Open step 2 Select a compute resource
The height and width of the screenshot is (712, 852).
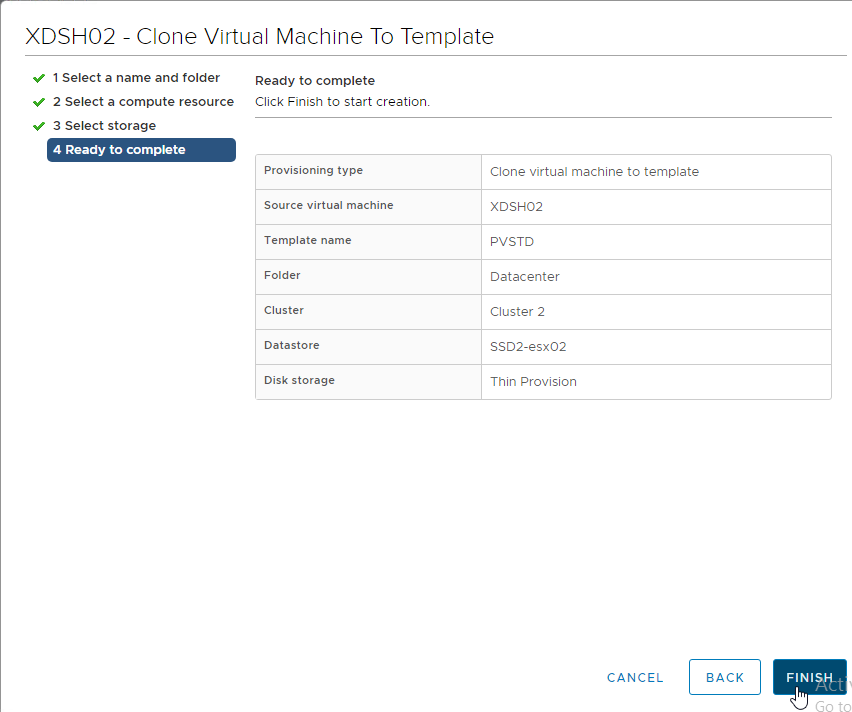(143, 102)
